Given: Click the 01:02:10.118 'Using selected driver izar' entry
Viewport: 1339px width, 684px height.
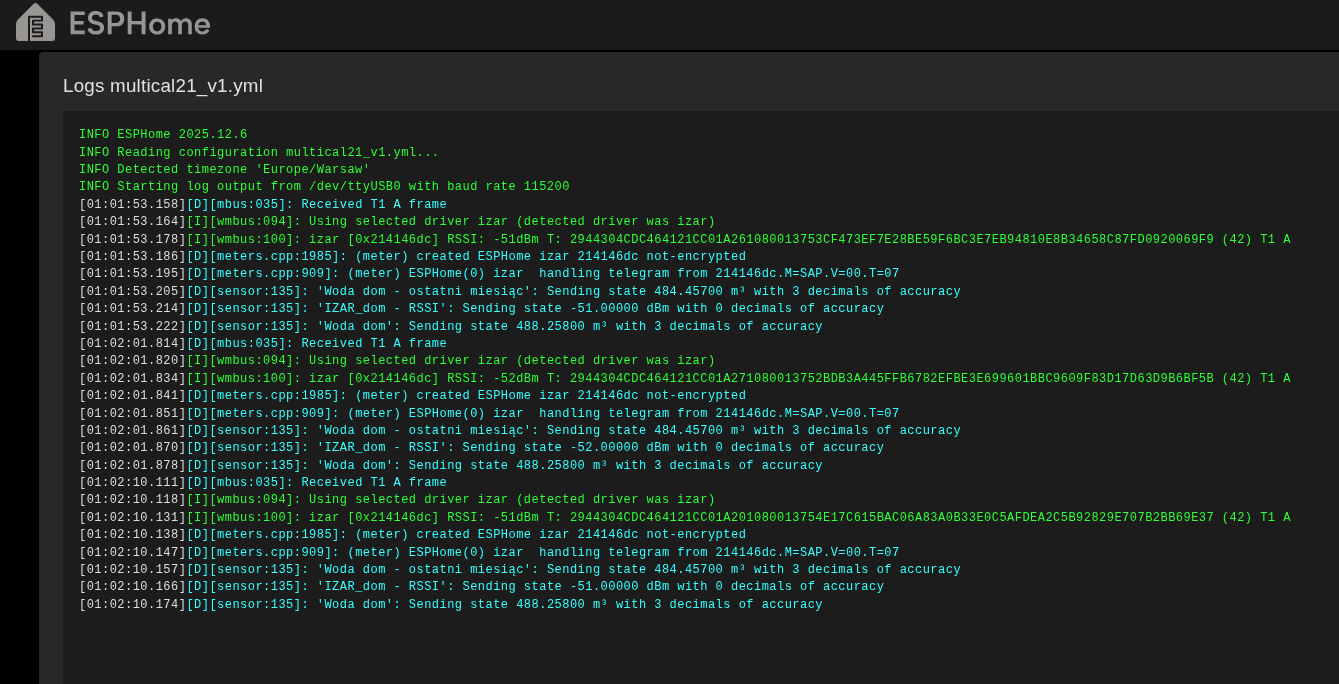Looking at the screenshot, I should (x=397, y=500).
